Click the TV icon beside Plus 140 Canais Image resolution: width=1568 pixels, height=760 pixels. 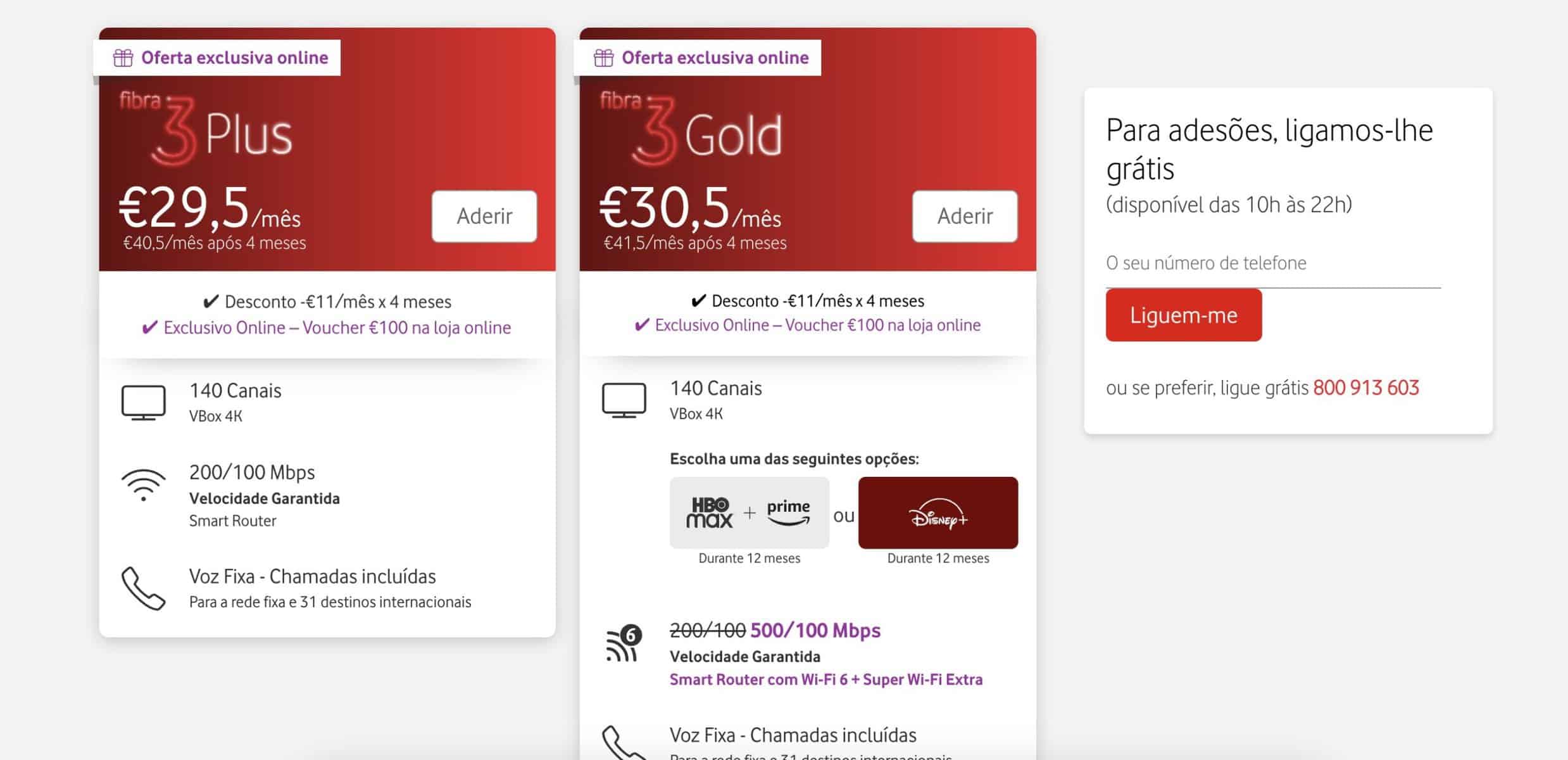144,402
